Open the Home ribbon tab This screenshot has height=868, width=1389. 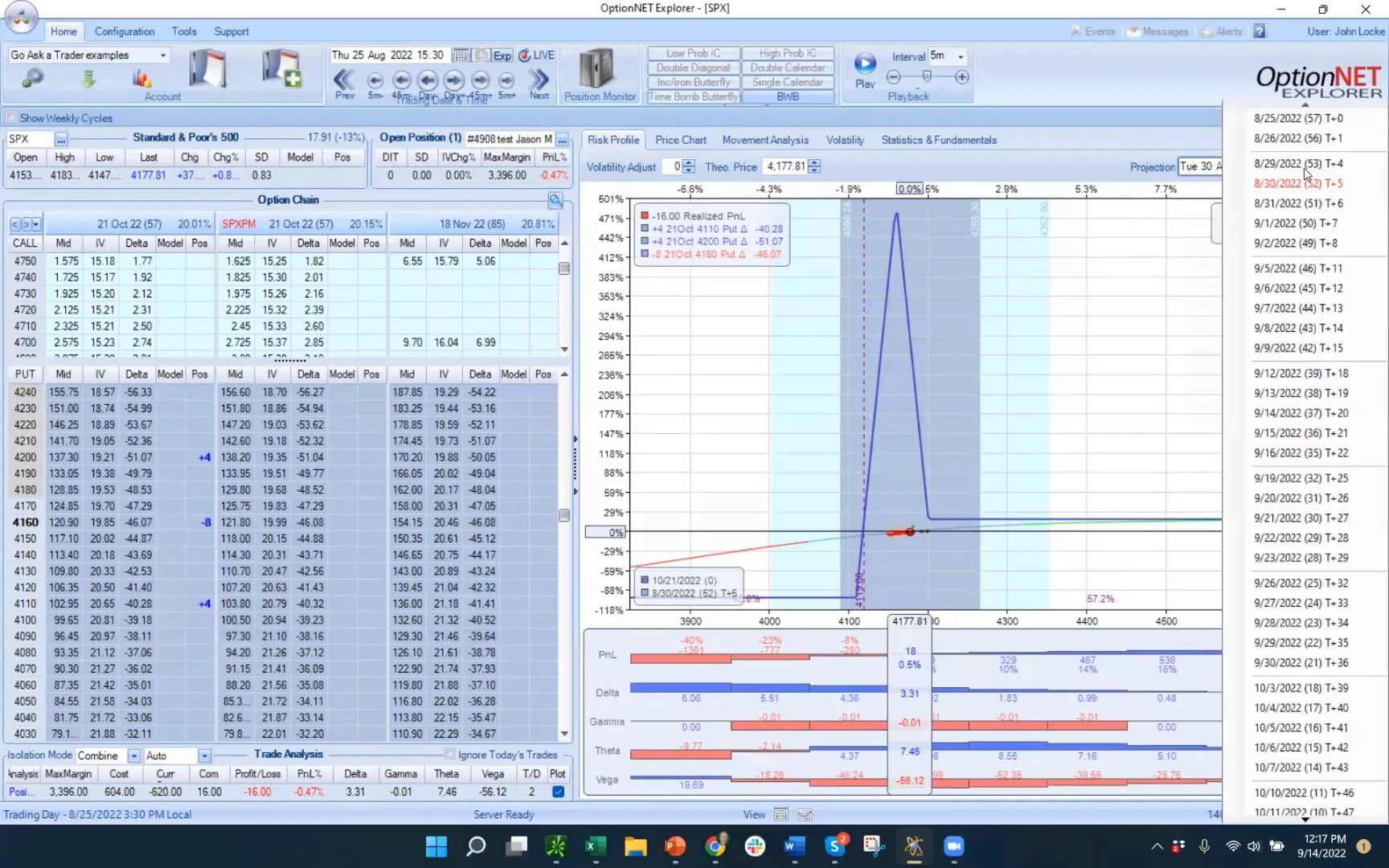[64, 31]
